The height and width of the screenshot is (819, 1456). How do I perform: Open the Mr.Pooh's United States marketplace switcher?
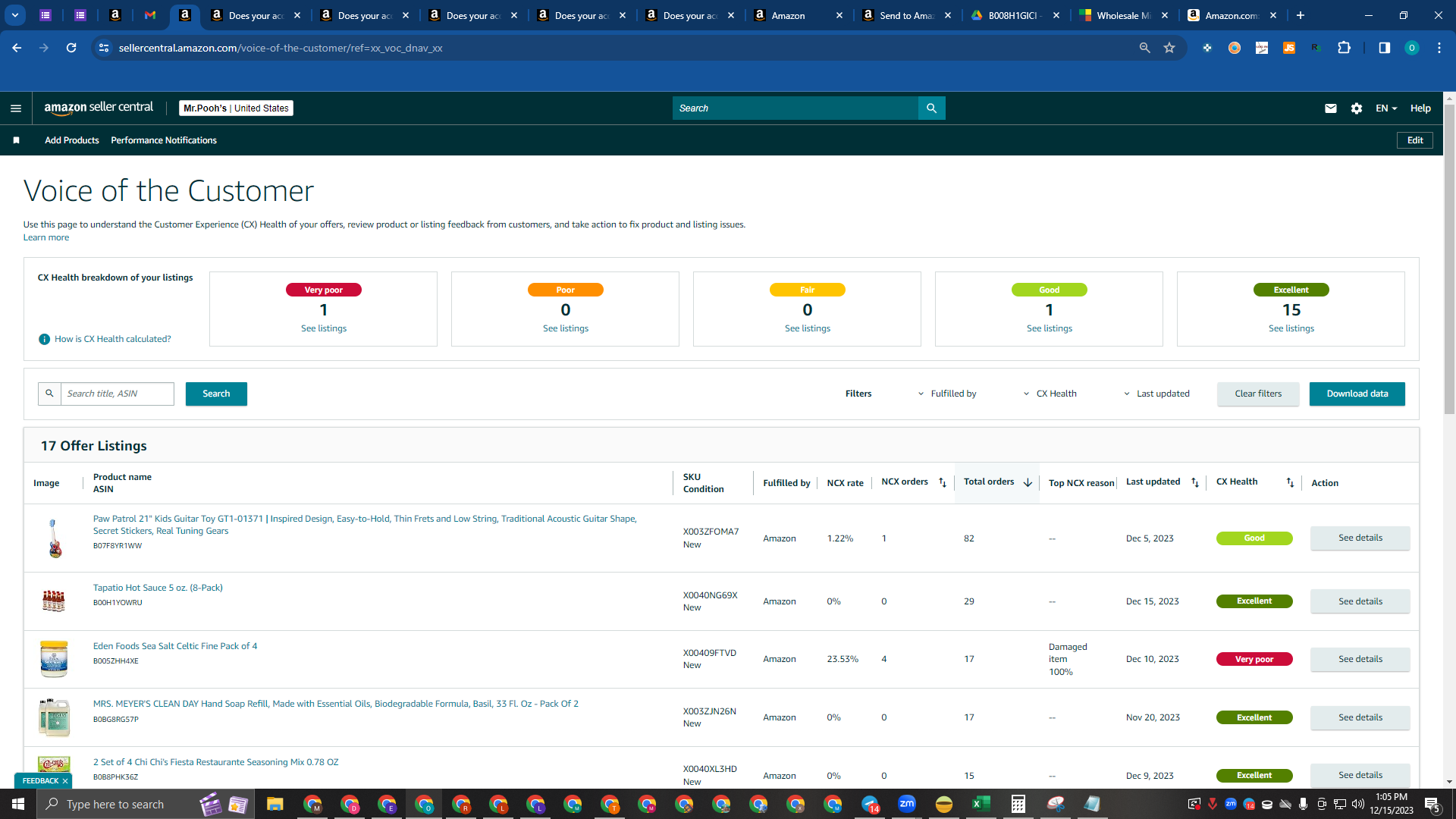236,108
